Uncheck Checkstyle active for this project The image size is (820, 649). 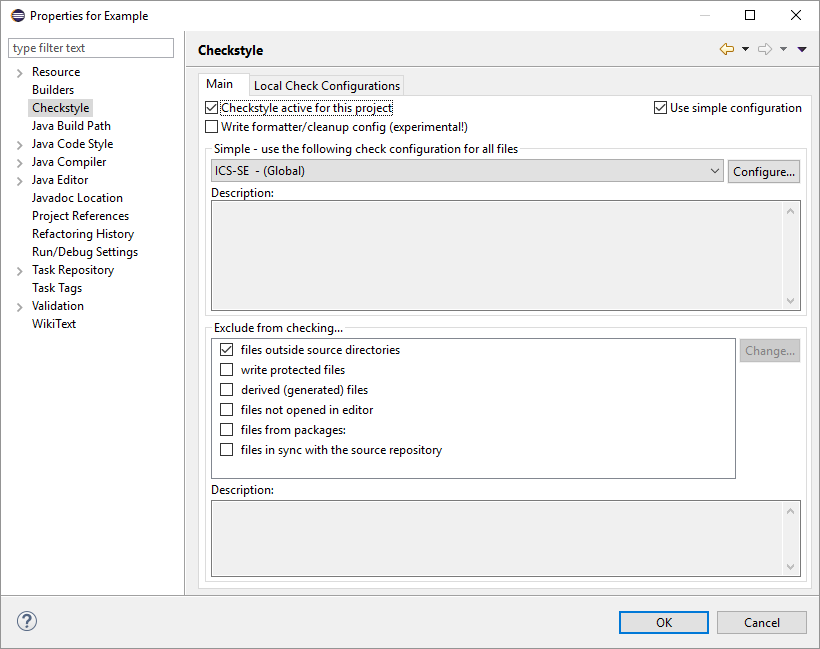pyautogui.click(x=211, y=108)
